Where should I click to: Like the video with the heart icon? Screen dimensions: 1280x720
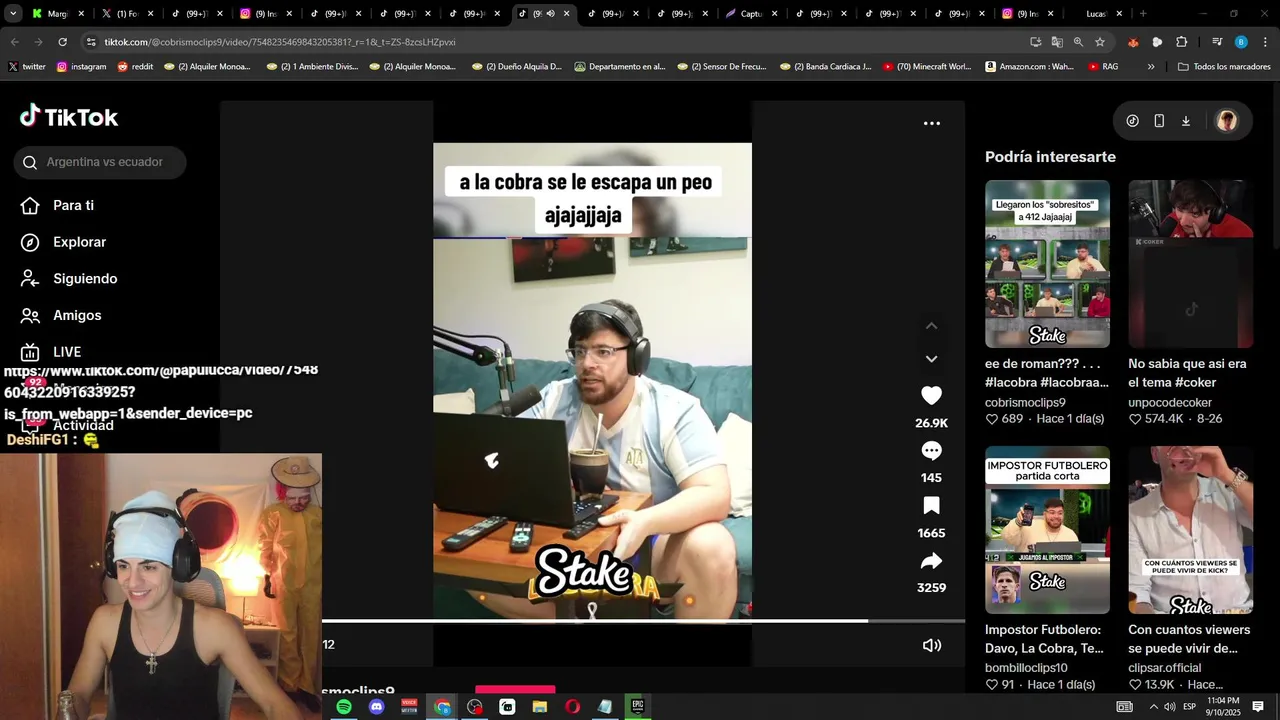pyautogui.click(x=931, y=396)
